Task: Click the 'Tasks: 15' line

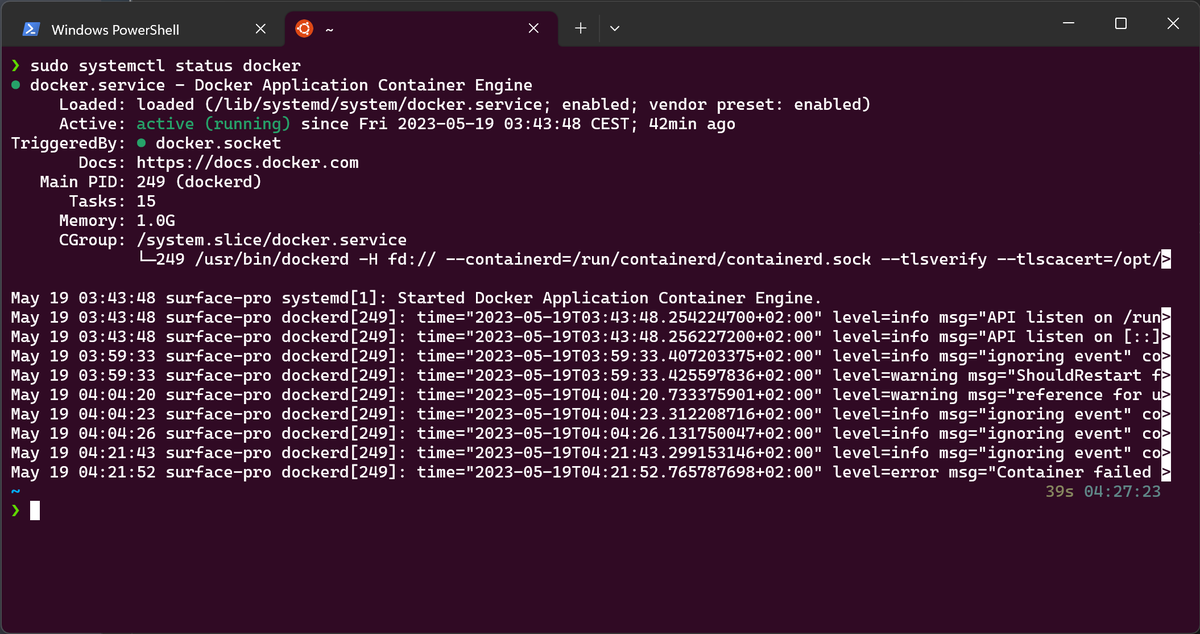Action: pos(112,201)
